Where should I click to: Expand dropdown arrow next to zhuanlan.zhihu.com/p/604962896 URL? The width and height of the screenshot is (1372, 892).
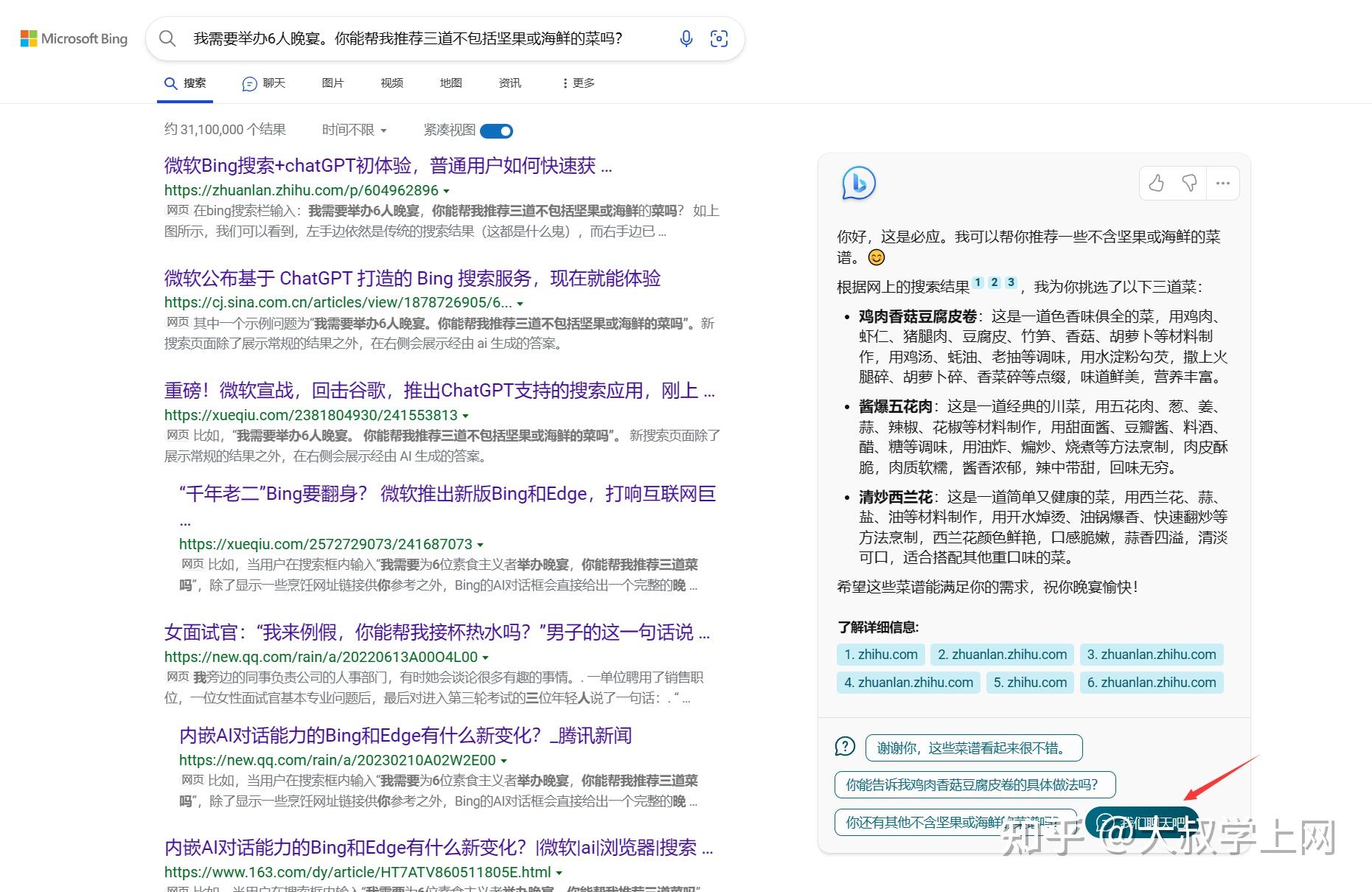click(x=446, y=191)
